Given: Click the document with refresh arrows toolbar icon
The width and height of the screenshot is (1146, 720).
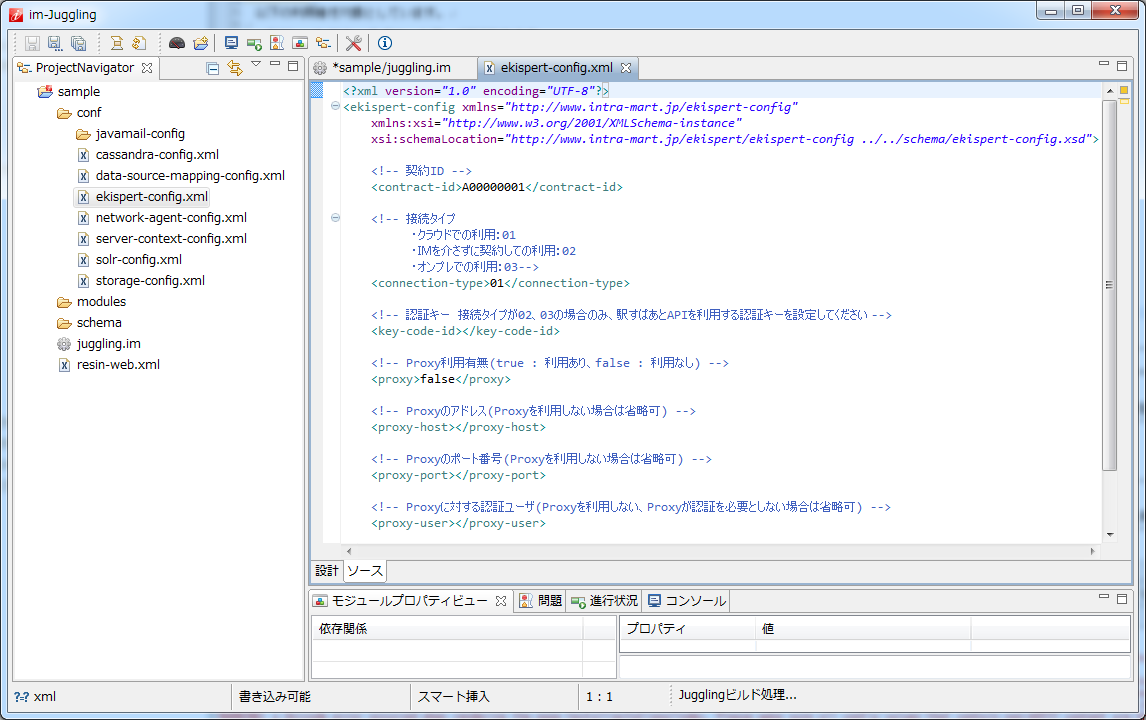Looking at the screenshot, I should (x=139, y=44).
